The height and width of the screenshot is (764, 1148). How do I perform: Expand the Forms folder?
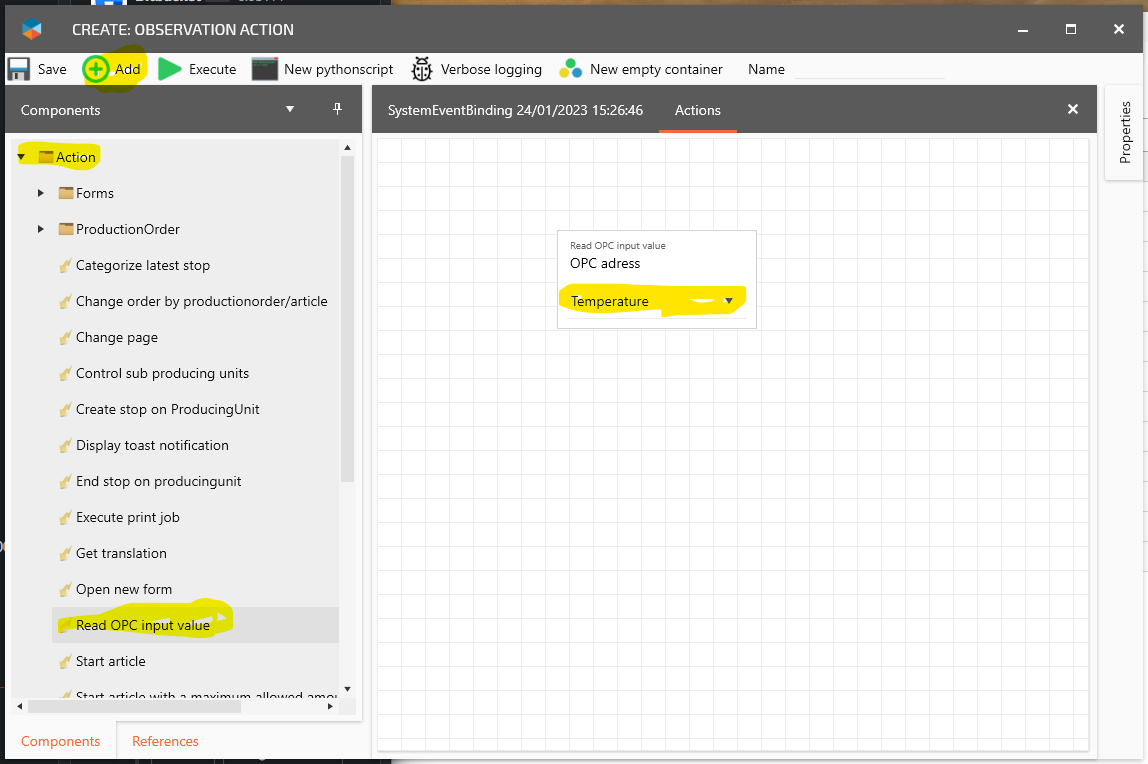[40, 193]
